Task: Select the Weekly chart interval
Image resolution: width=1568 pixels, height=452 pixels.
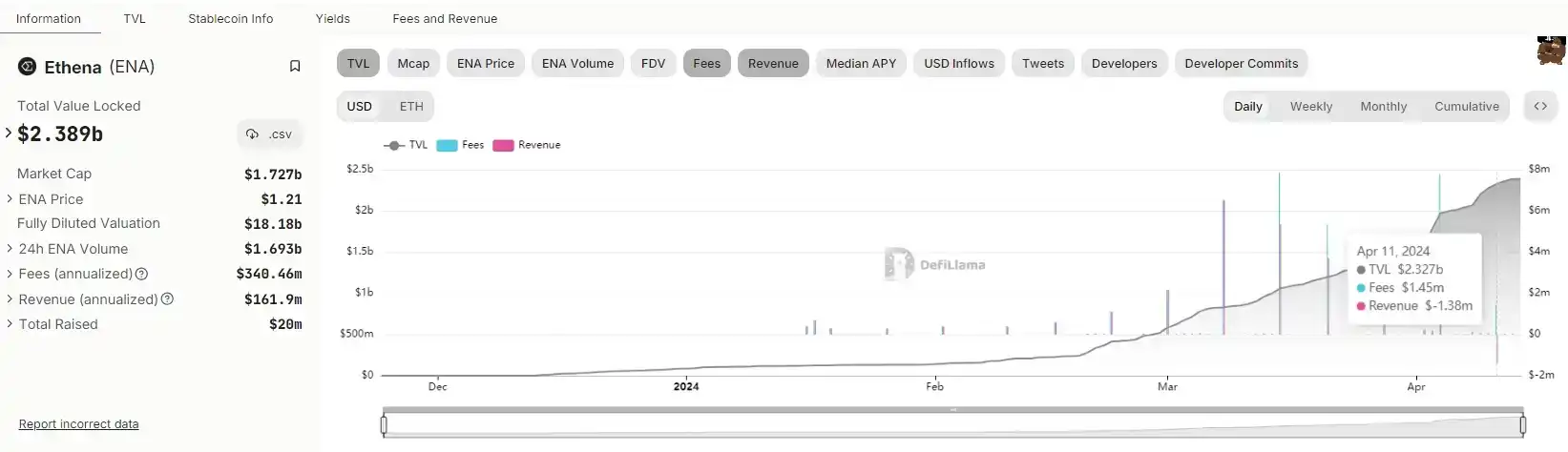Action: coord(1310,107)
